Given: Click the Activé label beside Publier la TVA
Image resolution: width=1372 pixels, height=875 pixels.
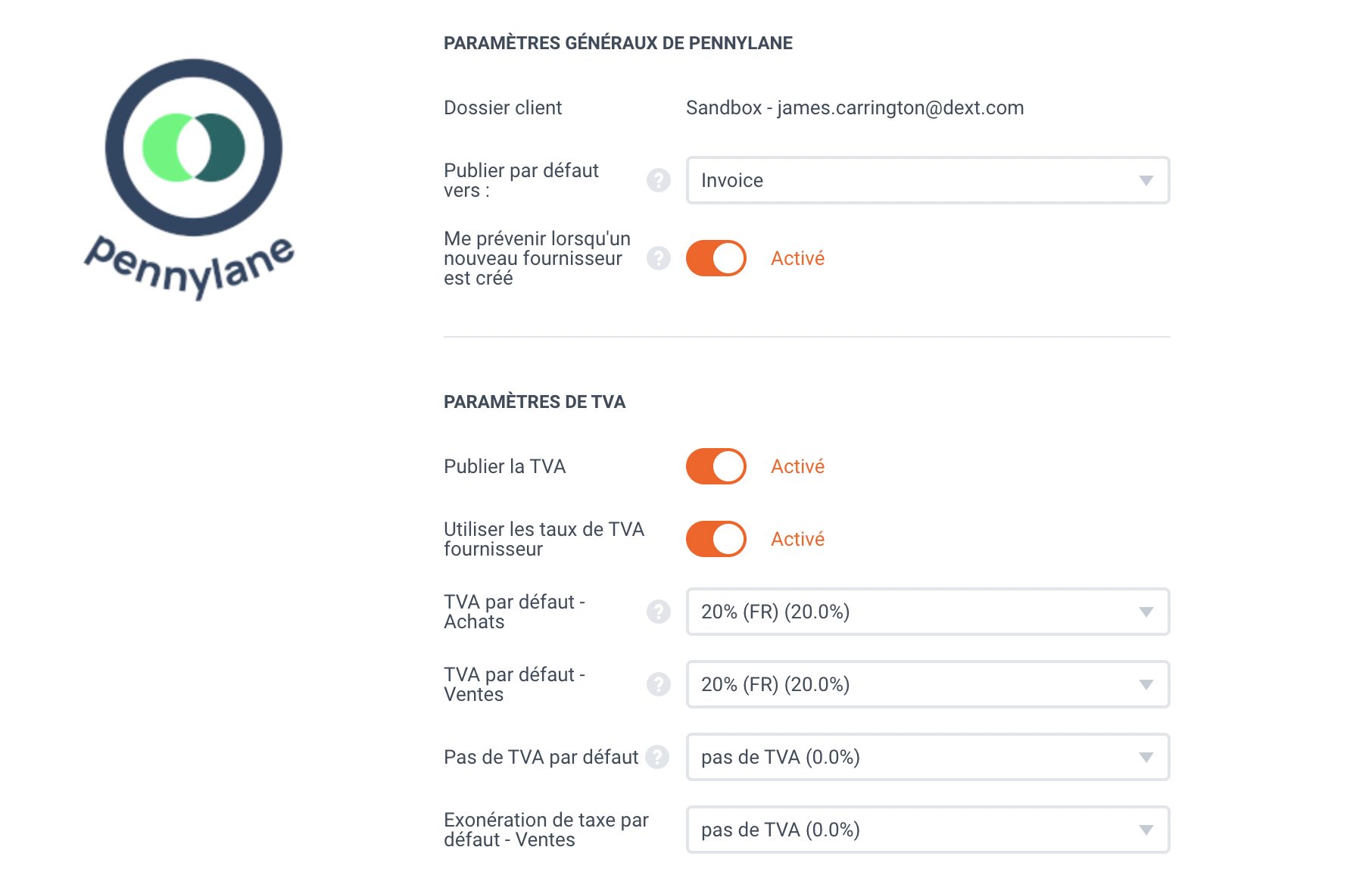Looking at the screenshot, I should [797, 466].
